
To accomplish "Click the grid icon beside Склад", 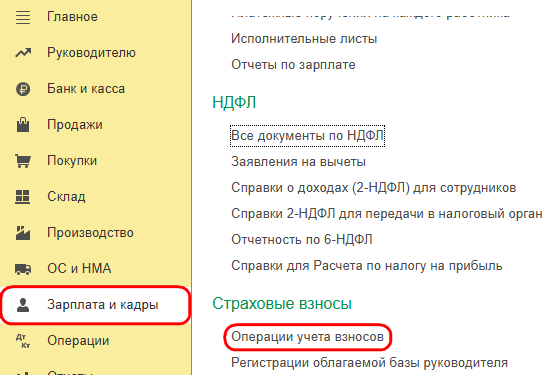I will [x=23, y=197].
